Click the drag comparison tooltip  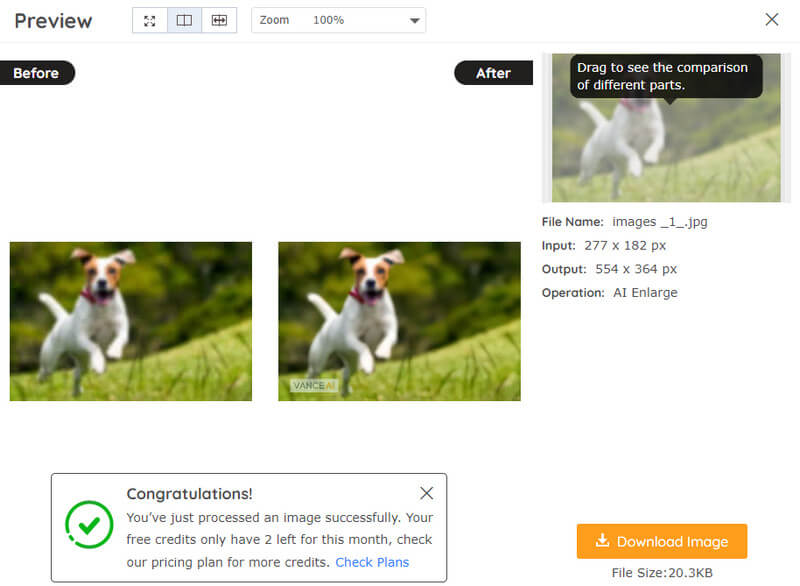click(x=666, y=76)
